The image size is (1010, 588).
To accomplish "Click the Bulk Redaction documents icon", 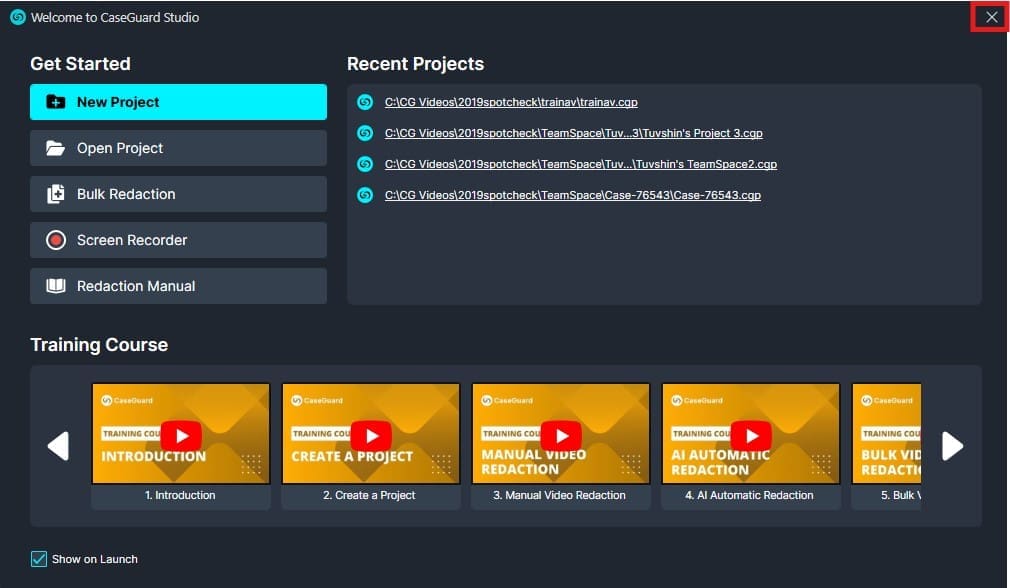I will [x=56, y=194].
